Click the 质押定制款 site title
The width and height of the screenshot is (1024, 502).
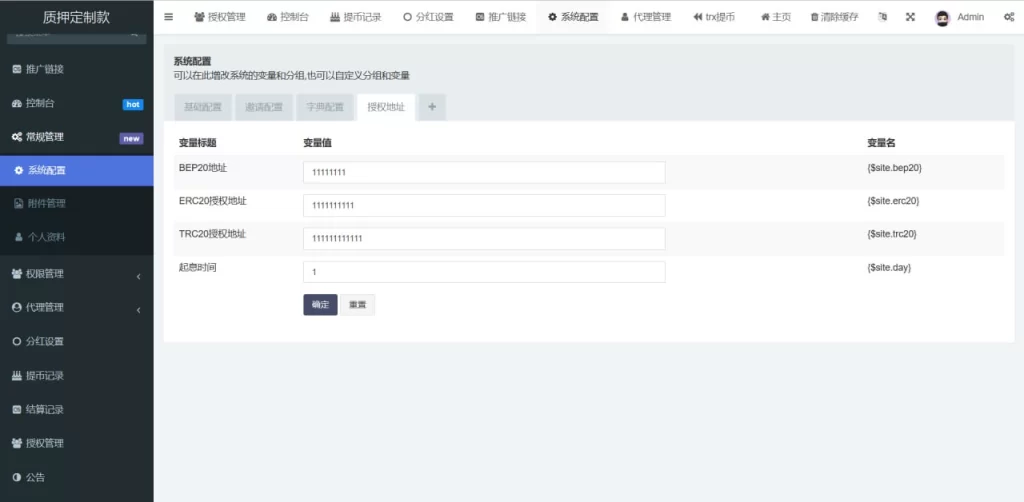(76, 18)
